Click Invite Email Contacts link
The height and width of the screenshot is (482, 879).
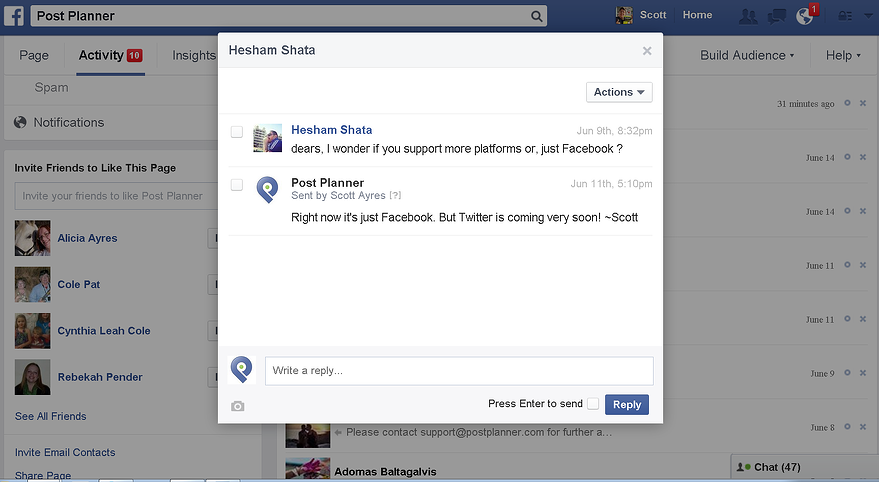(65, 452)
